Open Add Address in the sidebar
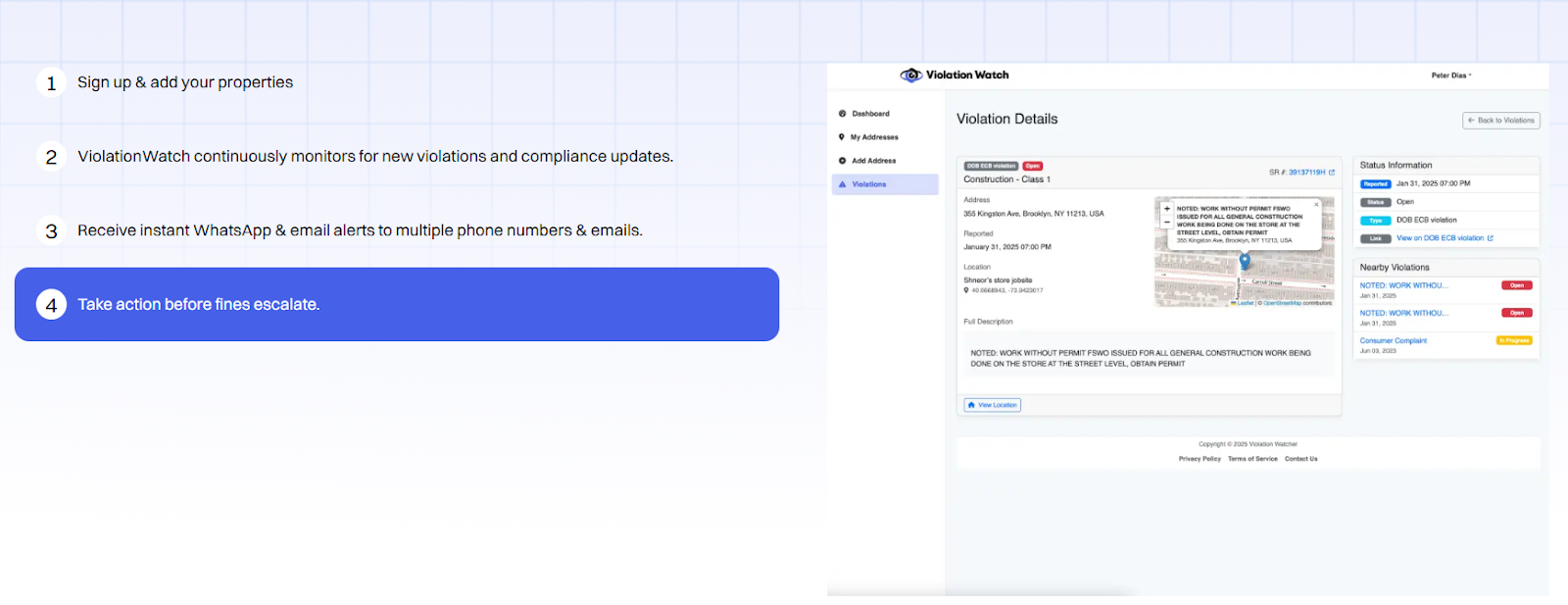 pyautogui.click(x=873, y=161)
